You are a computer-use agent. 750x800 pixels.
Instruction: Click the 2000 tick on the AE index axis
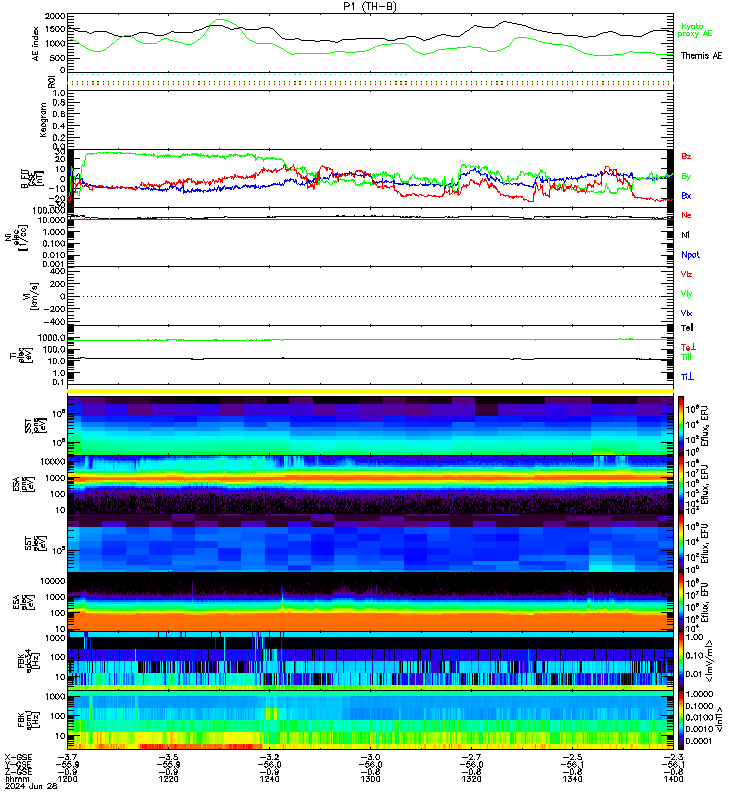[55, 16]
